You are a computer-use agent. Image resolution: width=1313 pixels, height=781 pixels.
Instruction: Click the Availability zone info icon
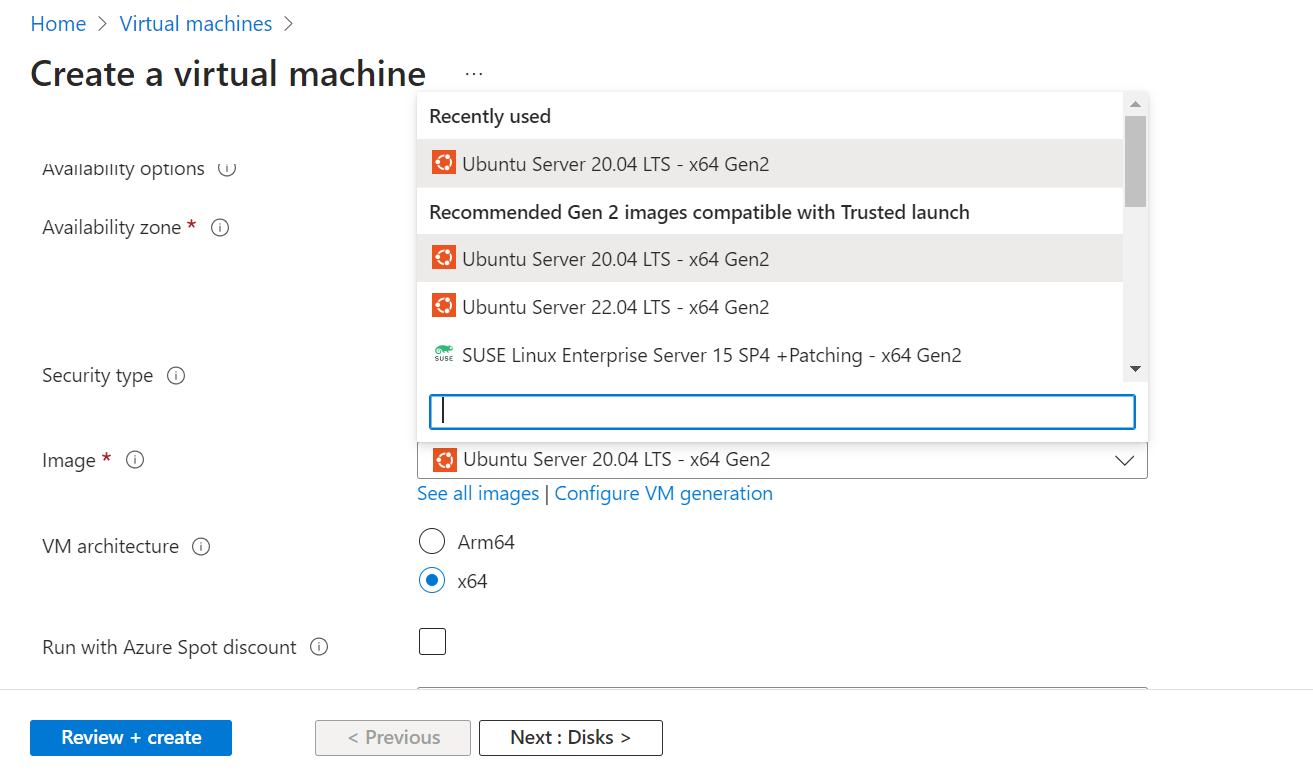219,227
